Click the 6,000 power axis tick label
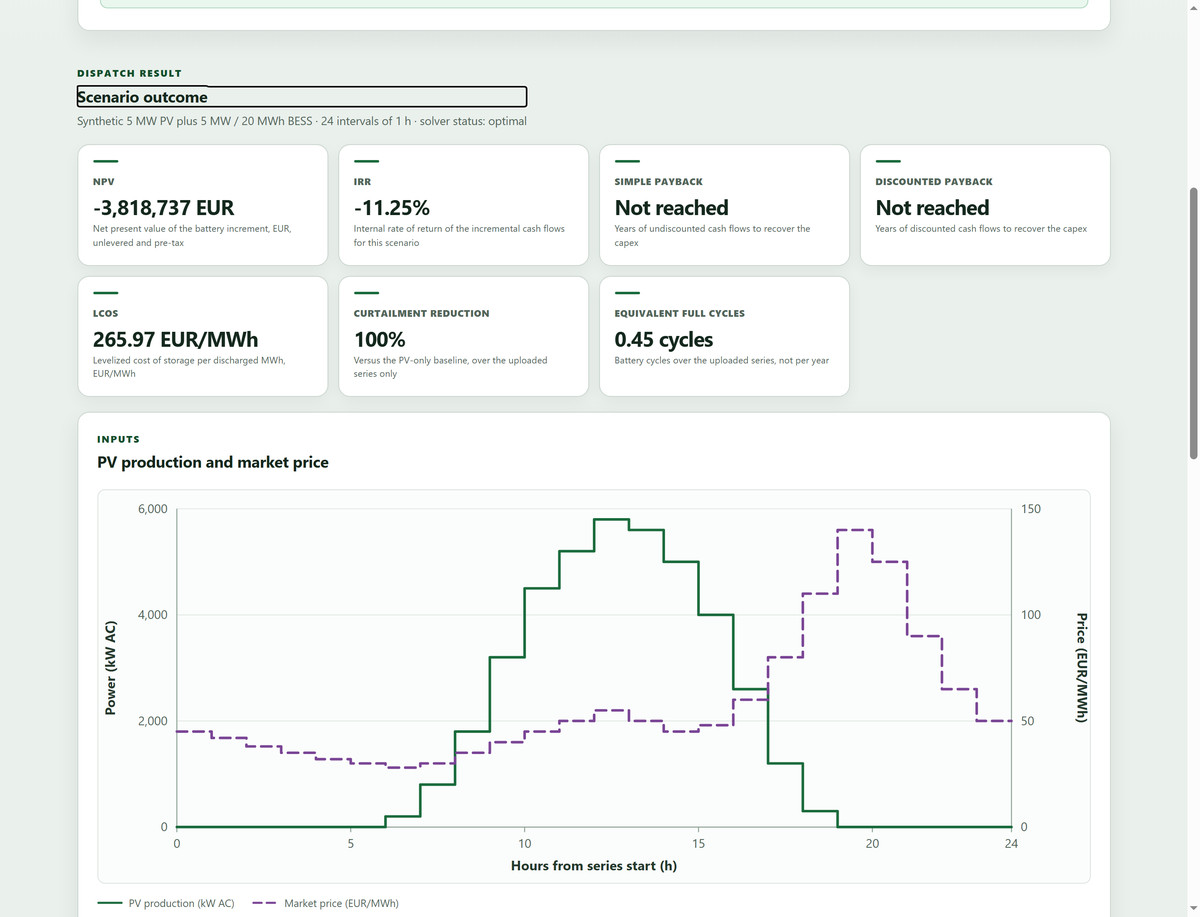Viewport: 1200px width, 917px height. click(x=152, y=509)
